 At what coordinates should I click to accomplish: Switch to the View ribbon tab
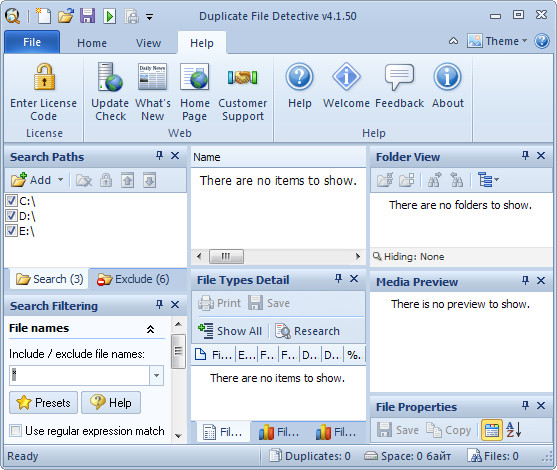coord(148,43)
